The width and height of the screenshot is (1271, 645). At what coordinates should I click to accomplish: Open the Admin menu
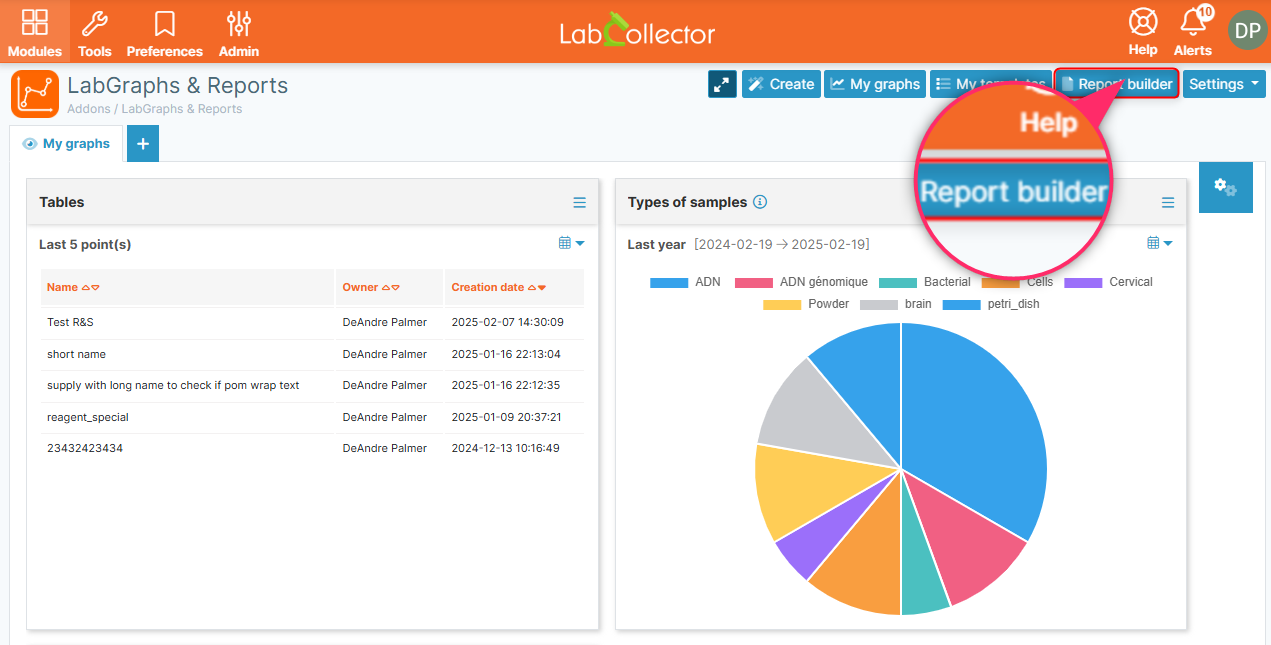click(x=239, y=32)
